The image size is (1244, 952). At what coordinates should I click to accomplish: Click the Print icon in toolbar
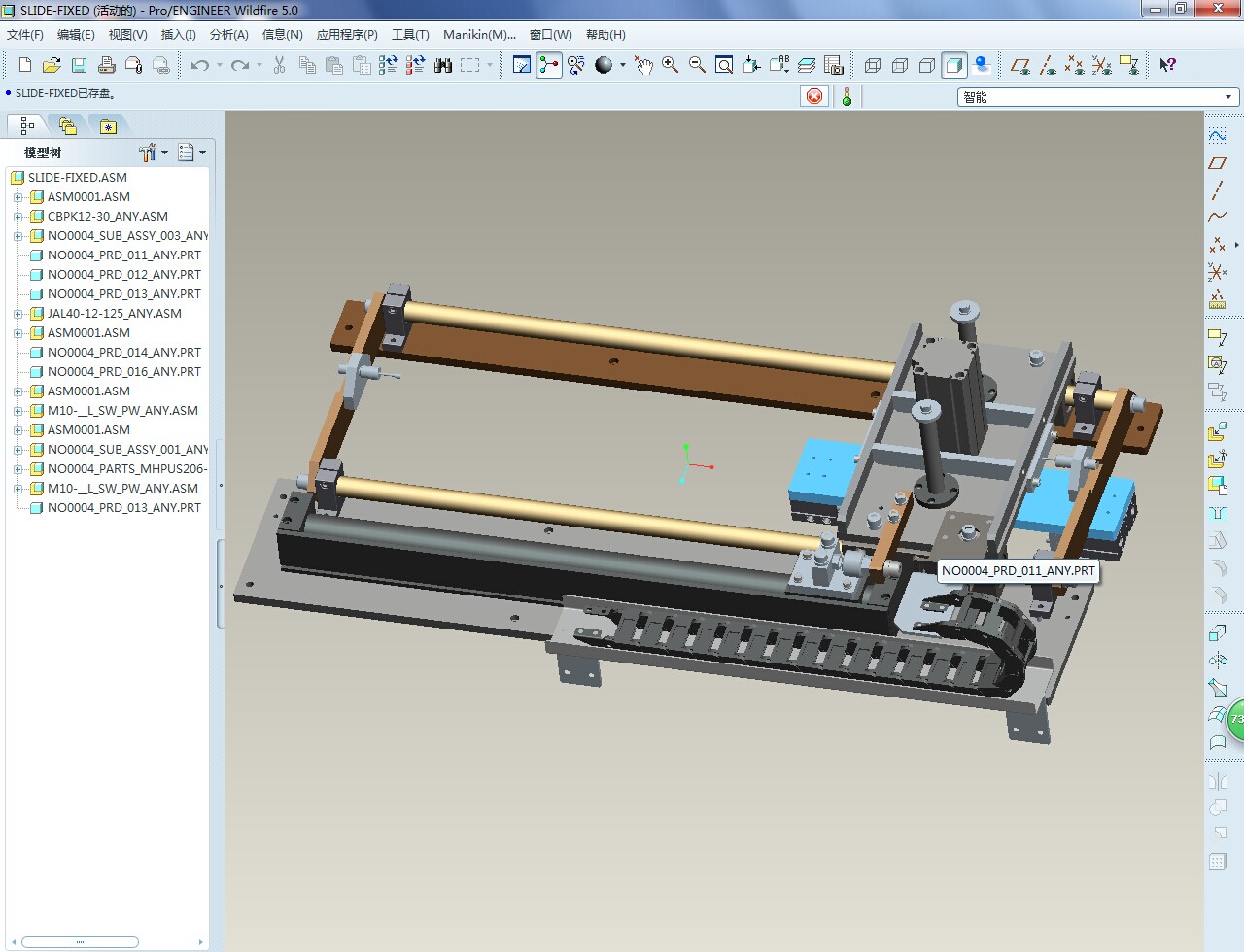107,65
